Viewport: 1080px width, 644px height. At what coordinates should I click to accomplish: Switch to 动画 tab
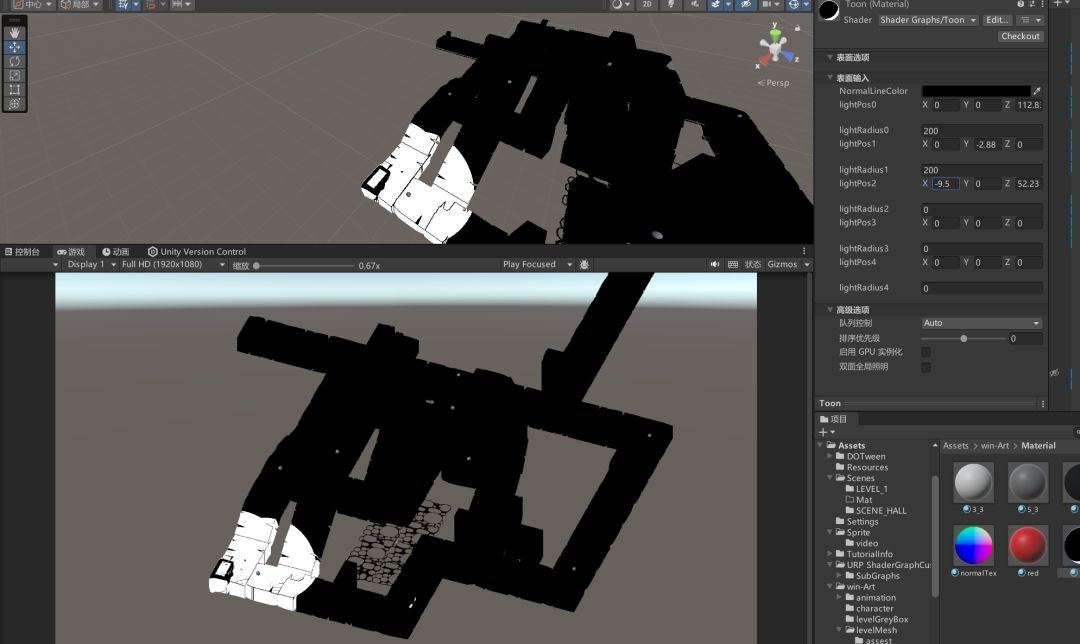pyautogui.click(x=116, y=252)
